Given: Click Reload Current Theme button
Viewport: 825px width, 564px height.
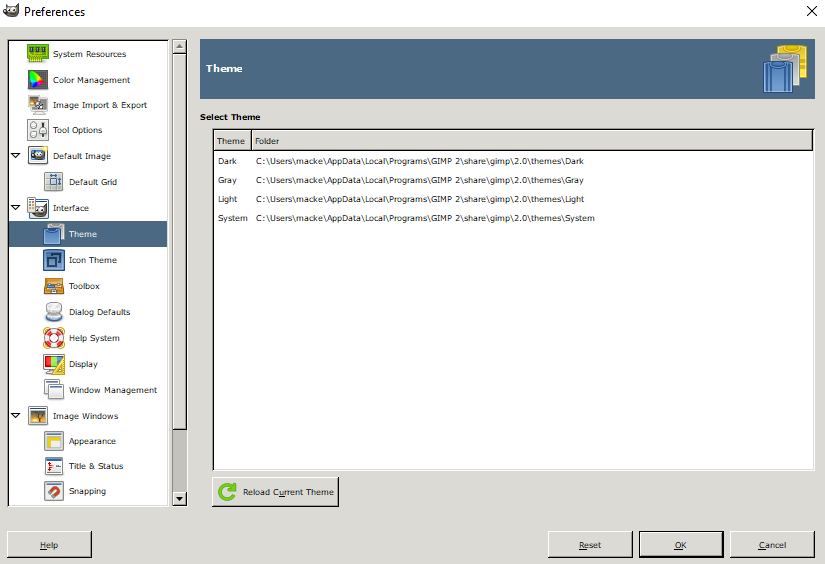Looking at the screenshot, I should pos(275,492).
